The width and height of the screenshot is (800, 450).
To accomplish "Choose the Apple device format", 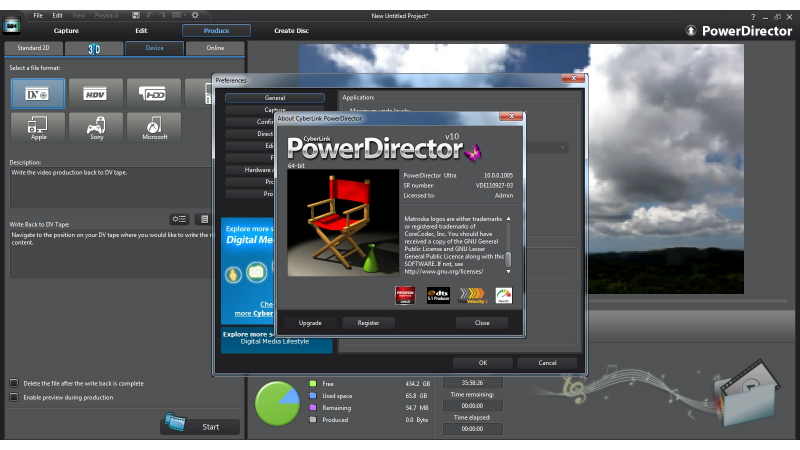I will click(38, 127).
